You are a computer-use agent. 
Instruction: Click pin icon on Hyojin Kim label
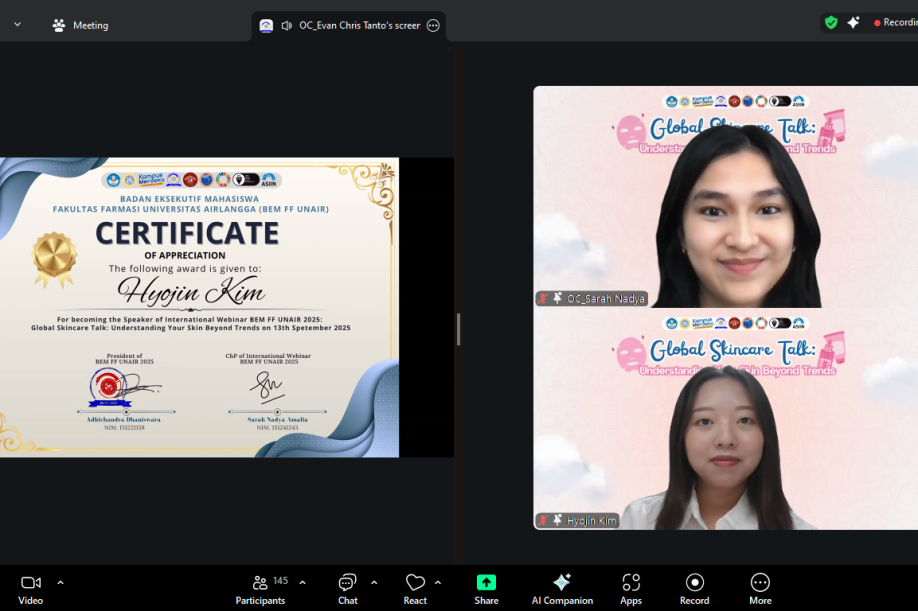[x=557, y=520]
